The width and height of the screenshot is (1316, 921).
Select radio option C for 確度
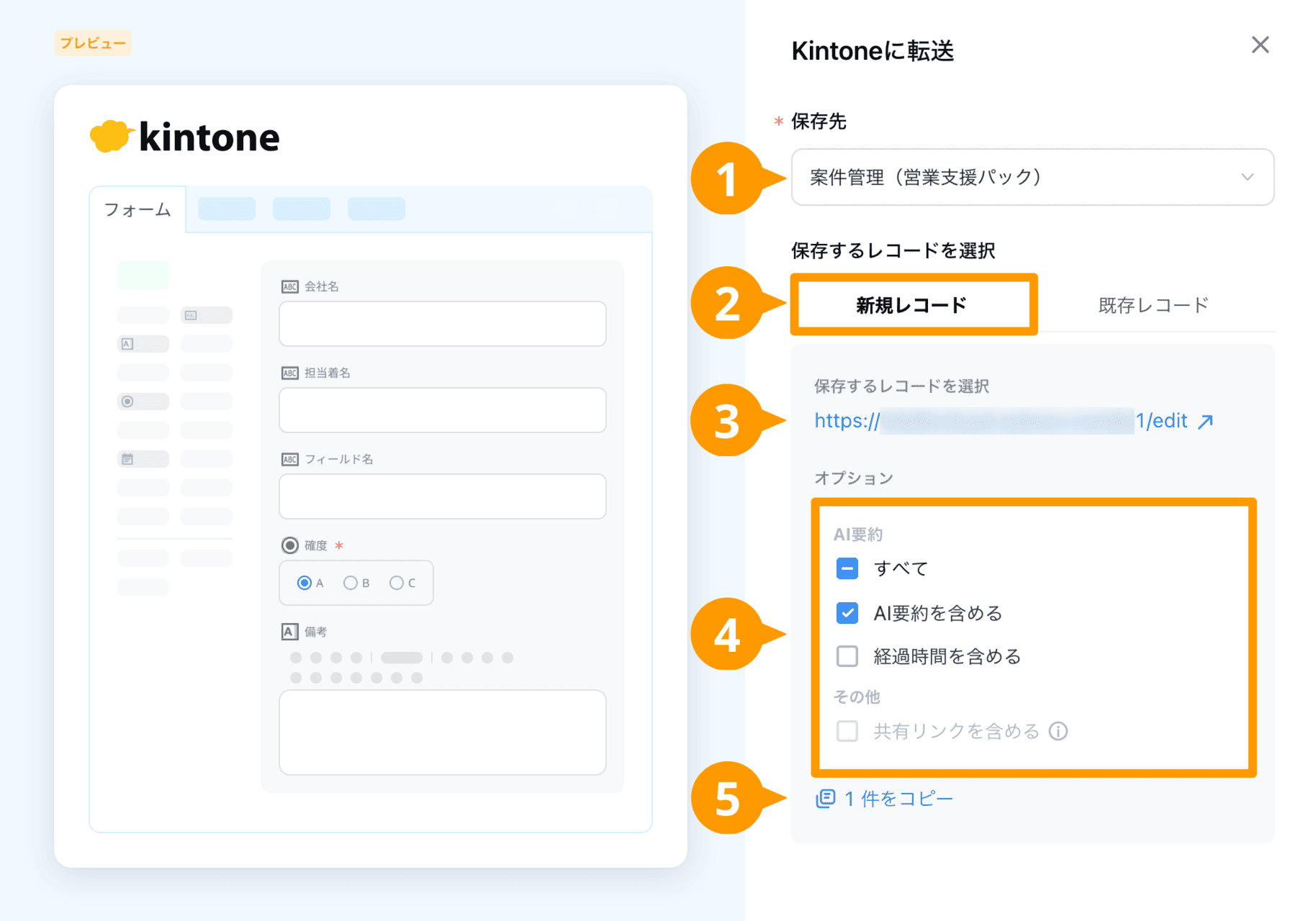[397, 583]
